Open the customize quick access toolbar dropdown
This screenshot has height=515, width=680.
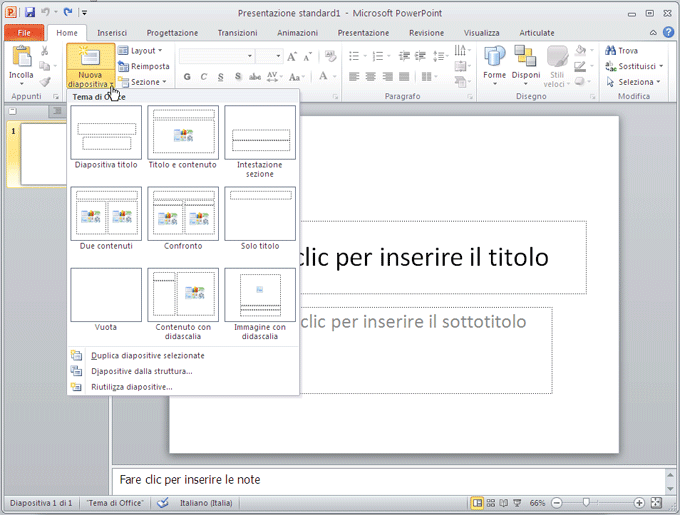(84, 13)
